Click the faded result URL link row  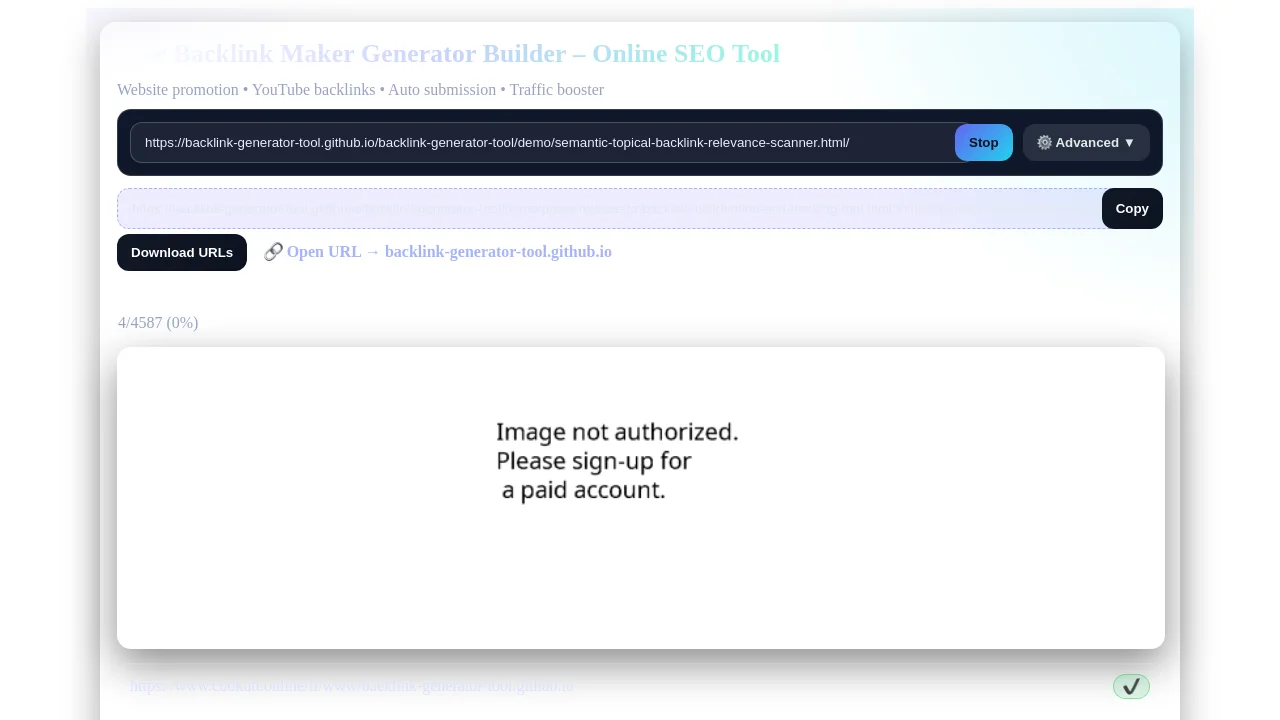click(x=352, y=686)
